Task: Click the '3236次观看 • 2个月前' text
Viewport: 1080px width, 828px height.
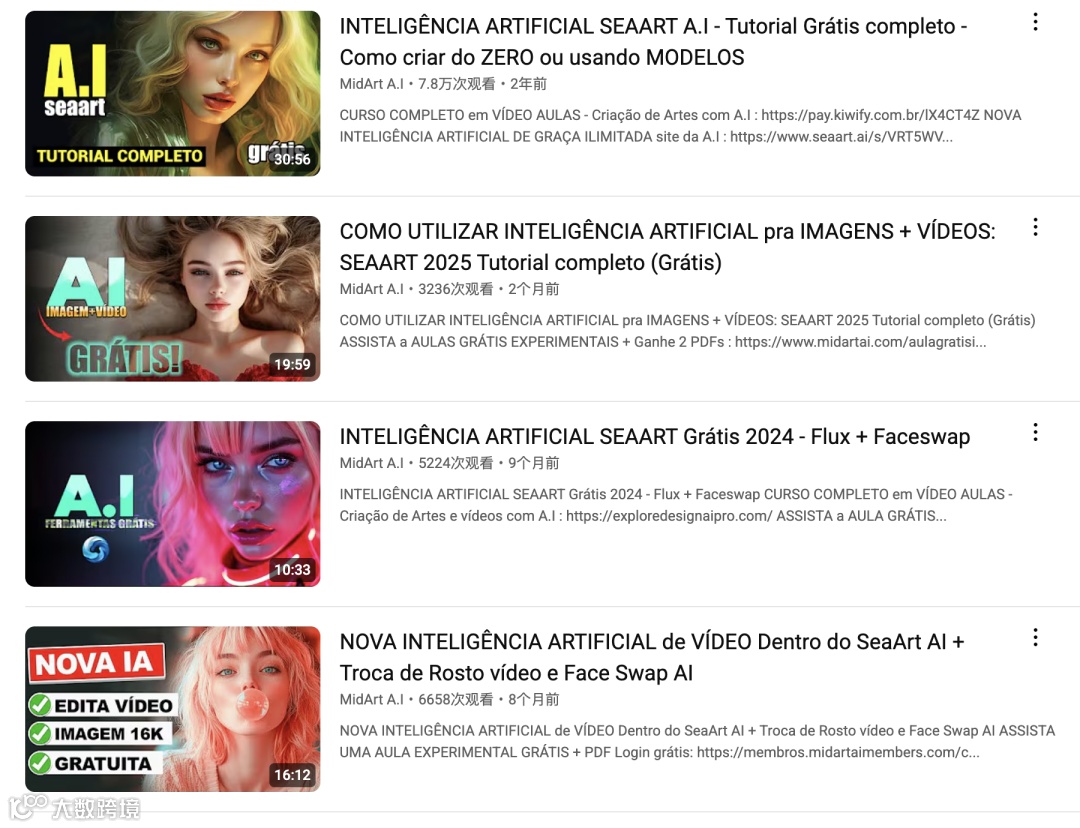Action: [x=488, y=289]
